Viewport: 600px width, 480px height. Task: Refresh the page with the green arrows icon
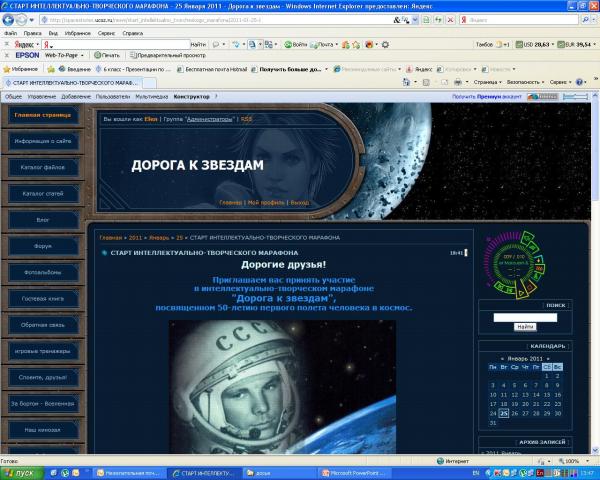[439, 20]
